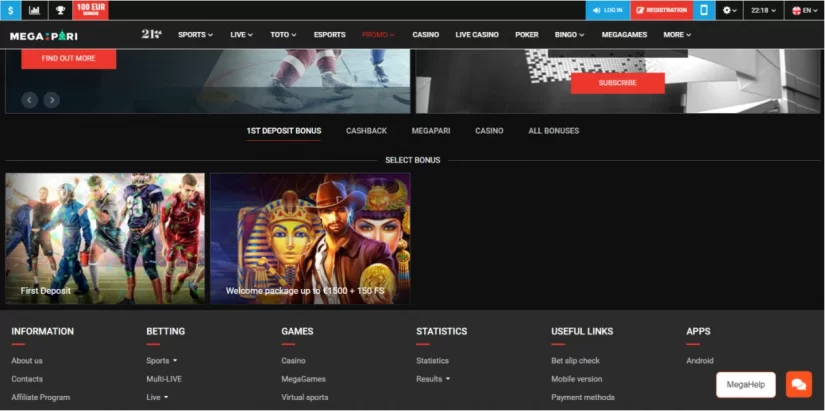Expand the More menu
The height and width of the screenshot is (411, 825).
pos(677,35)
